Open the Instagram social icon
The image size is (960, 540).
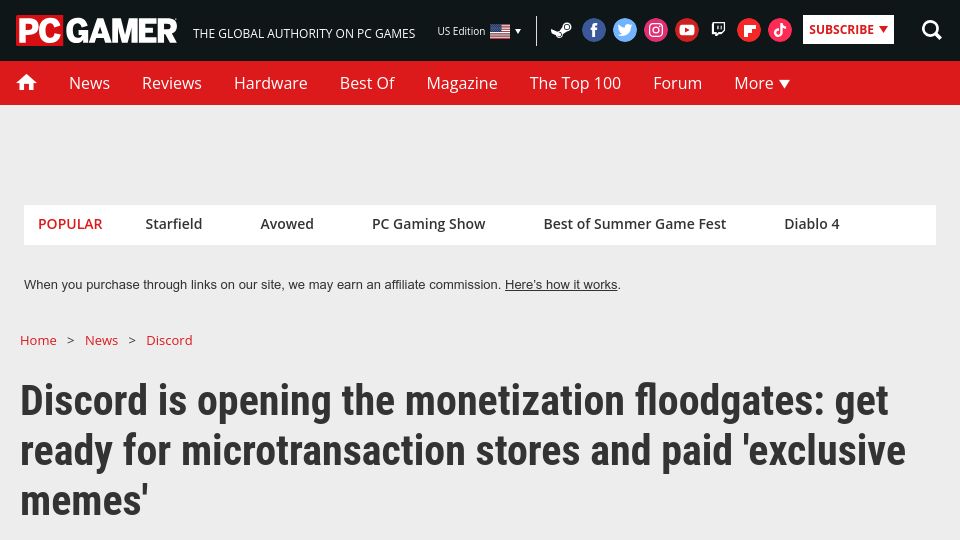(x=656, y=30)
